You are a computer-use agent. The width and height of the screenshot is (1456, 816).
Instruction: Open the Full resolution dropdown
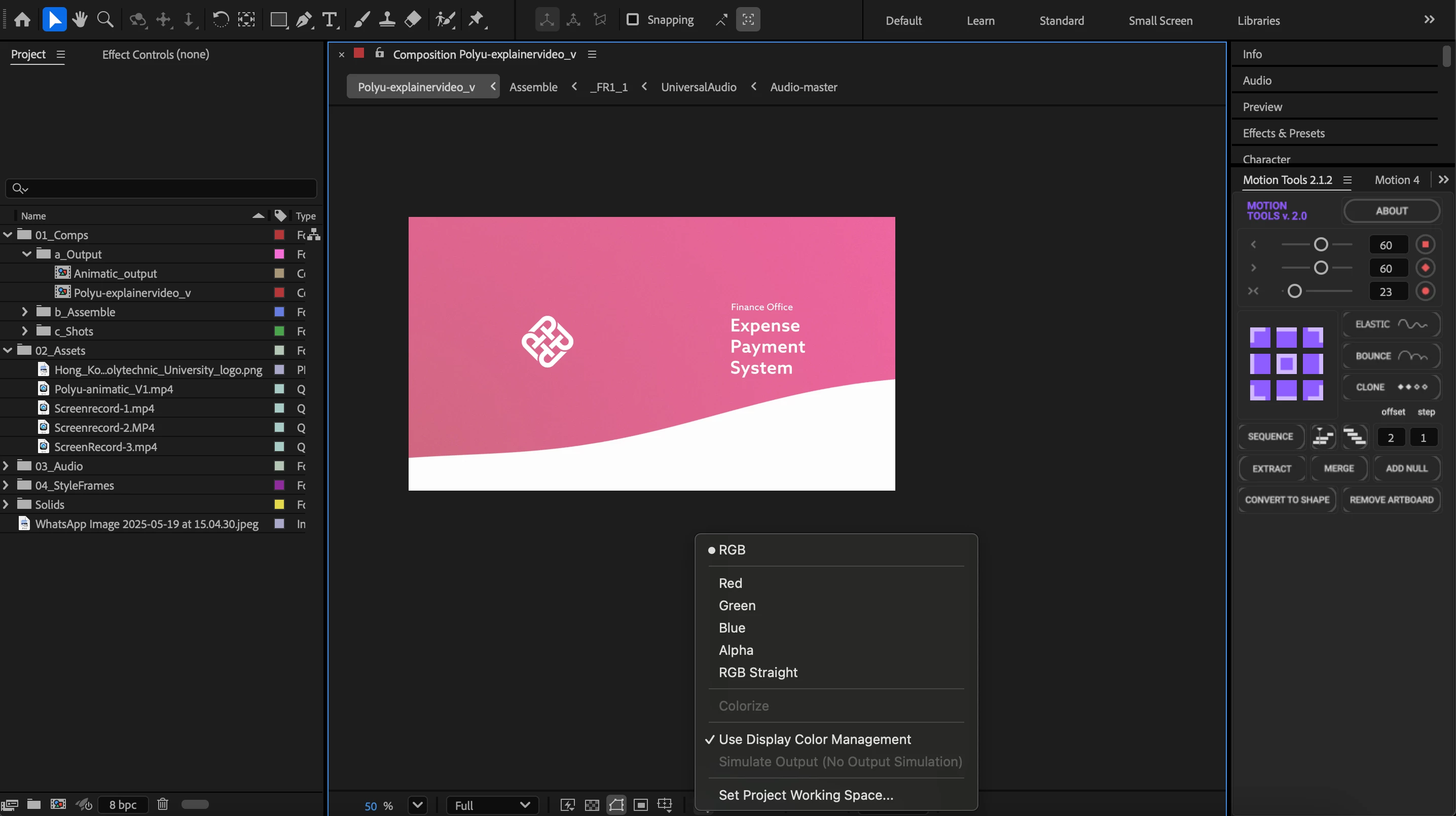(492, 805)
